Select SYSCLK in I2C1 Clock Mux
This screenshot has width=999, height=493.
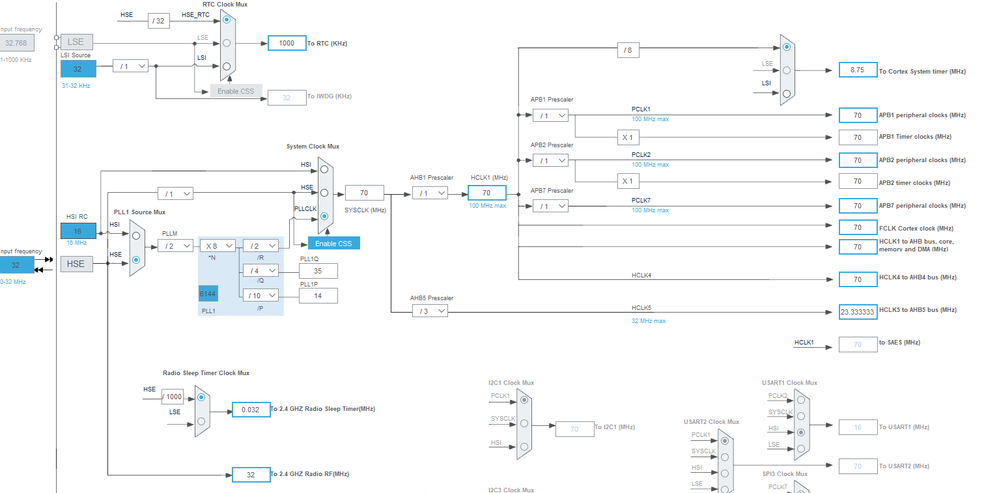point(524,423)
